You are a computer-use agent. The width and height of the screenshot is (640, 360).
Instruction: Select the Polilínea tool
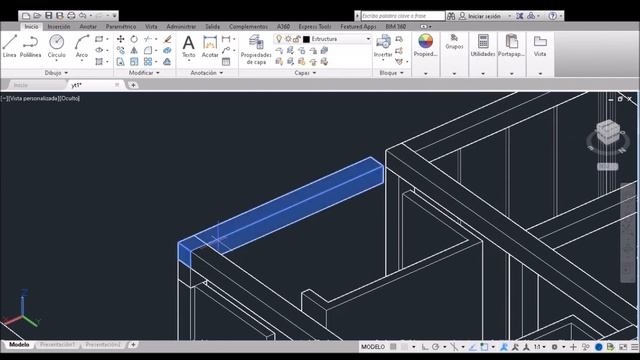point(31,46)
